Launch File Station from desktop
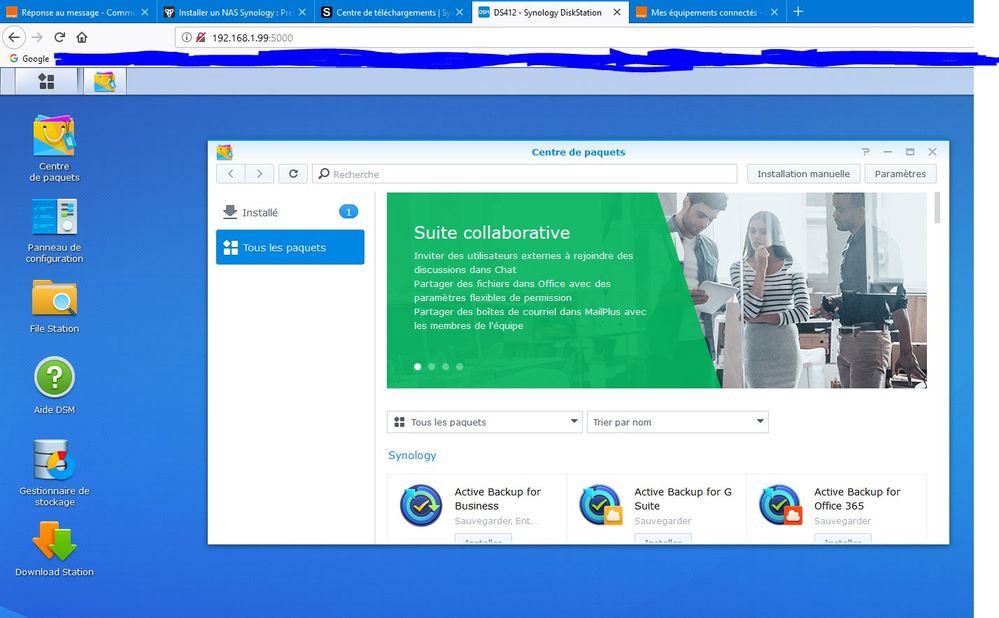Image resolution: width=999 pixels, height=618 pixels. (x=54, y=299)
